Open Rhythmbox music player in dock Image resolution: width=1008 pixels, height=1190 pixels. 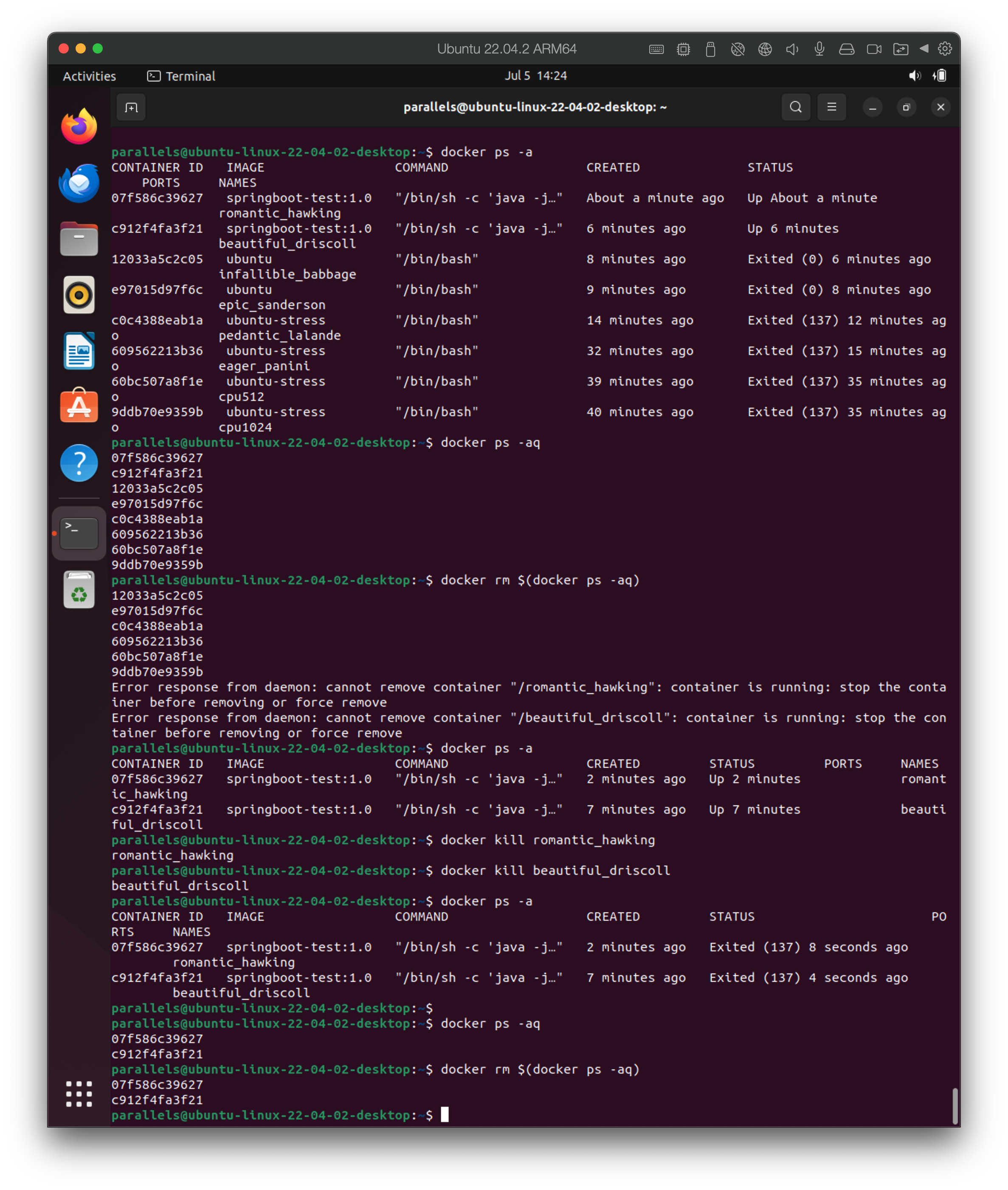[x=79, y=294]
